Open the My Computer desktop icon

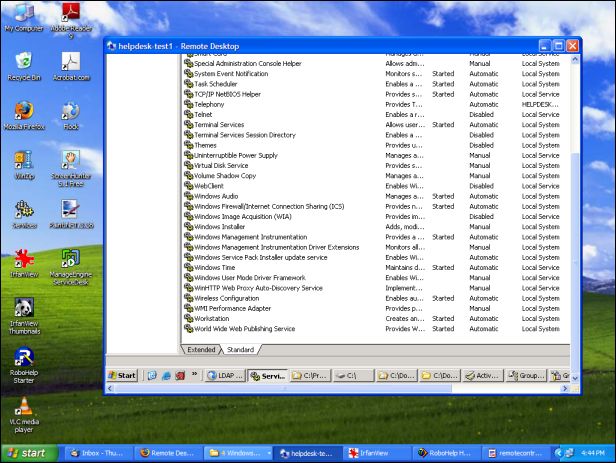pos(23,14)
